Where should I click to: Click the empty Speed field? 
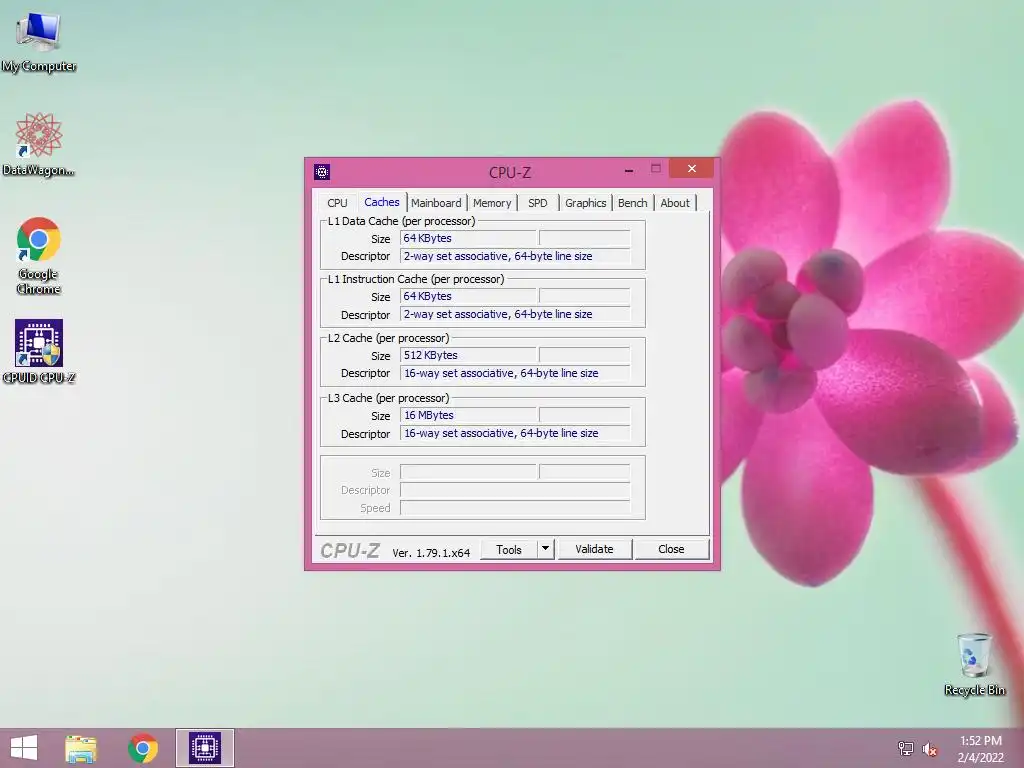pos(515,508)
